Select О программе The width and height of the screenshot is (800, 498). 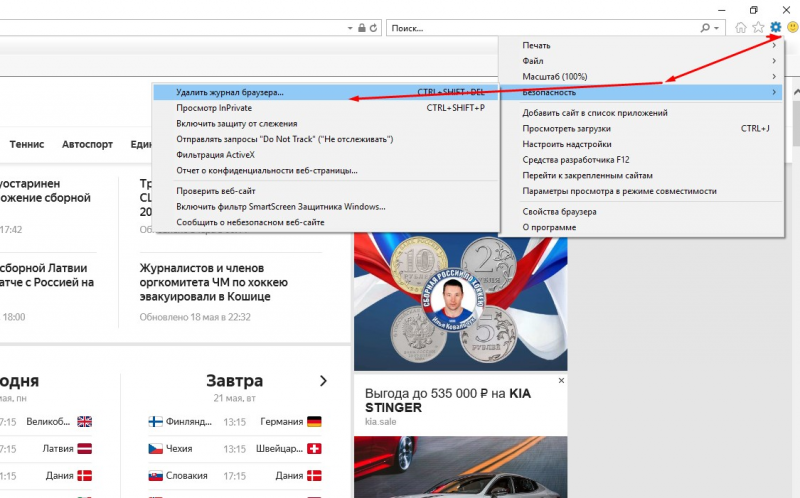pos(640,228)
